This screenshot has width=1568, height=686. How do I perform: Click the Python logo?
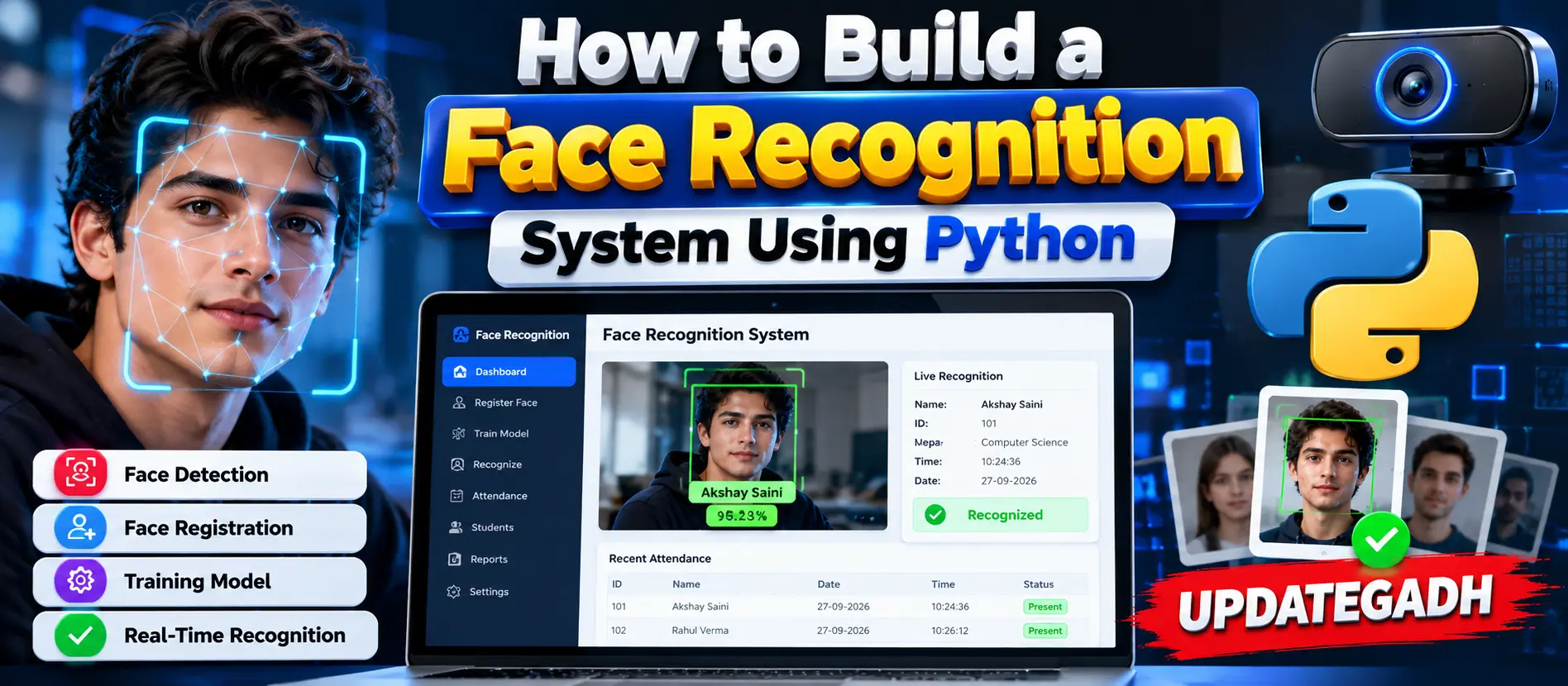coord(1362,279)
